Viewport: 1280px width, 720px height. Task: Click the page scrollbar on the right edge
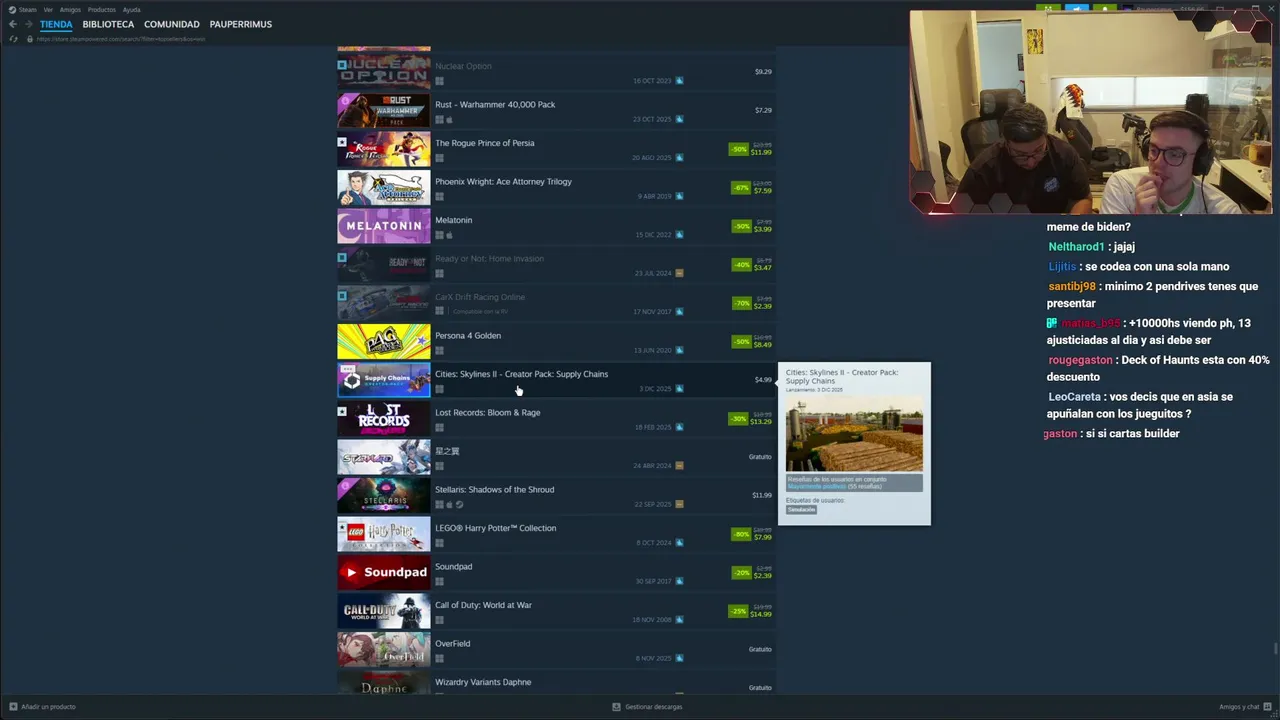click(1276, 650)
